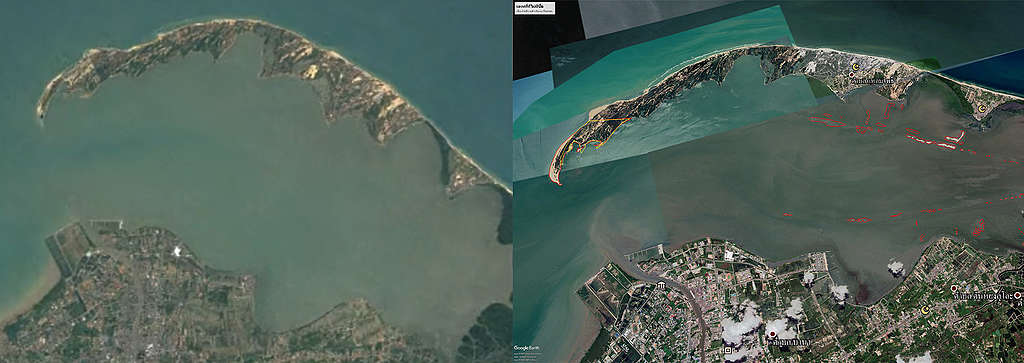Image resolution: width=1024 pixels, height=363 pixels.
Task: Select the crescent icon at the peninsula's eastern base
Action: 982,108
